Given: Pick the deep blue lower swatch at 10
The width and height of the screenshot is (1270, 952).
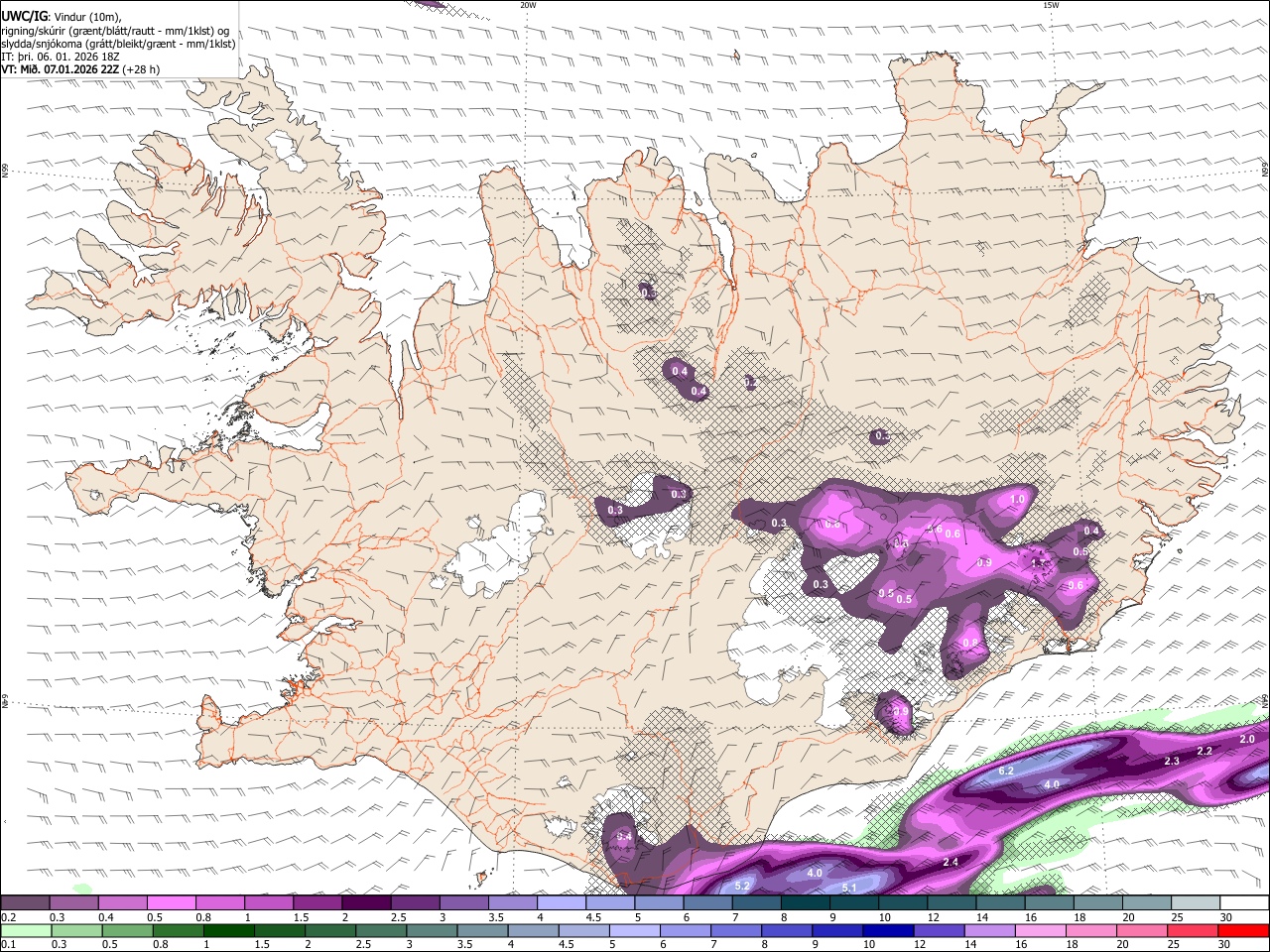Looking at the screenshot, I should point(889,930).
